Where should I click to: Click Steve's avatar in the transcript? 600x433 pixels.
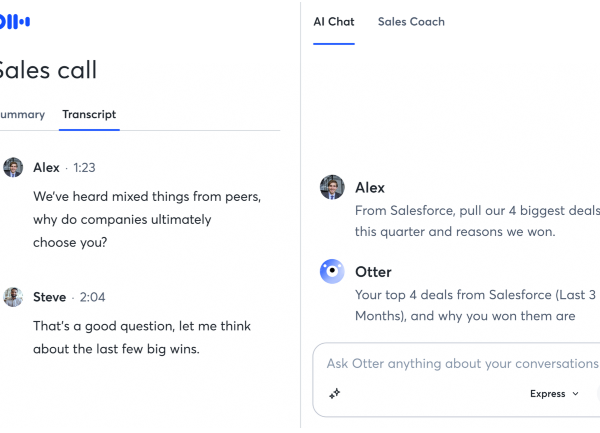[x=13, y=297]
